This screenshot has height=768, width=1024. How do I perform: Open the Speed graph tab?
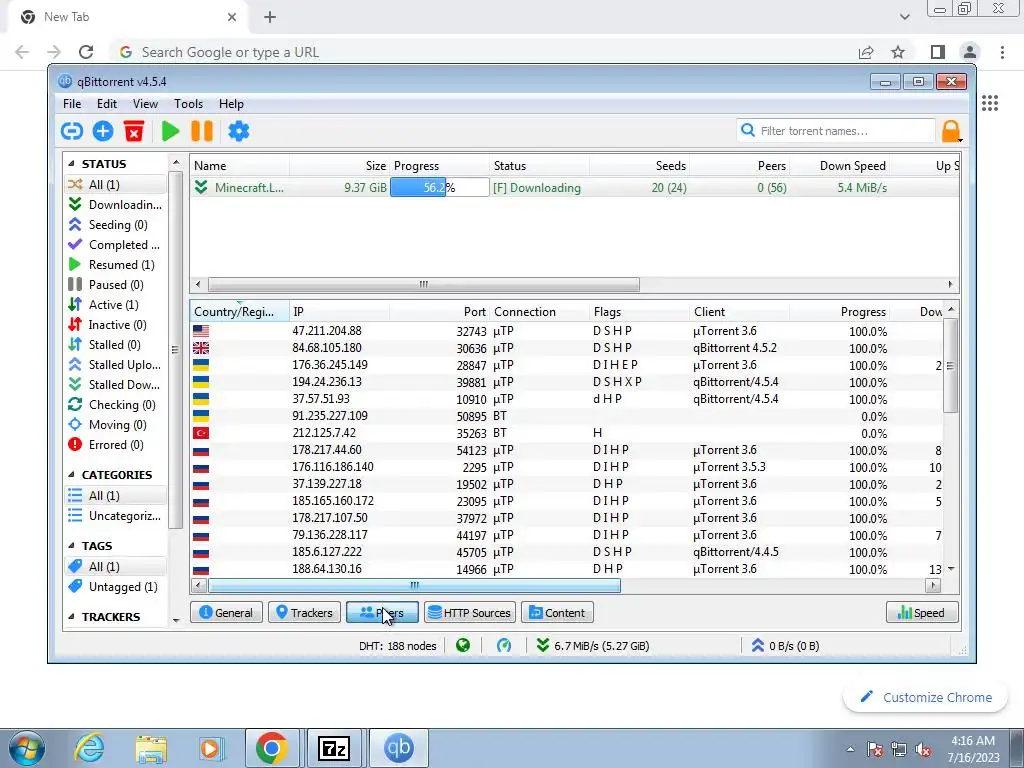click(x=922, y=613)
